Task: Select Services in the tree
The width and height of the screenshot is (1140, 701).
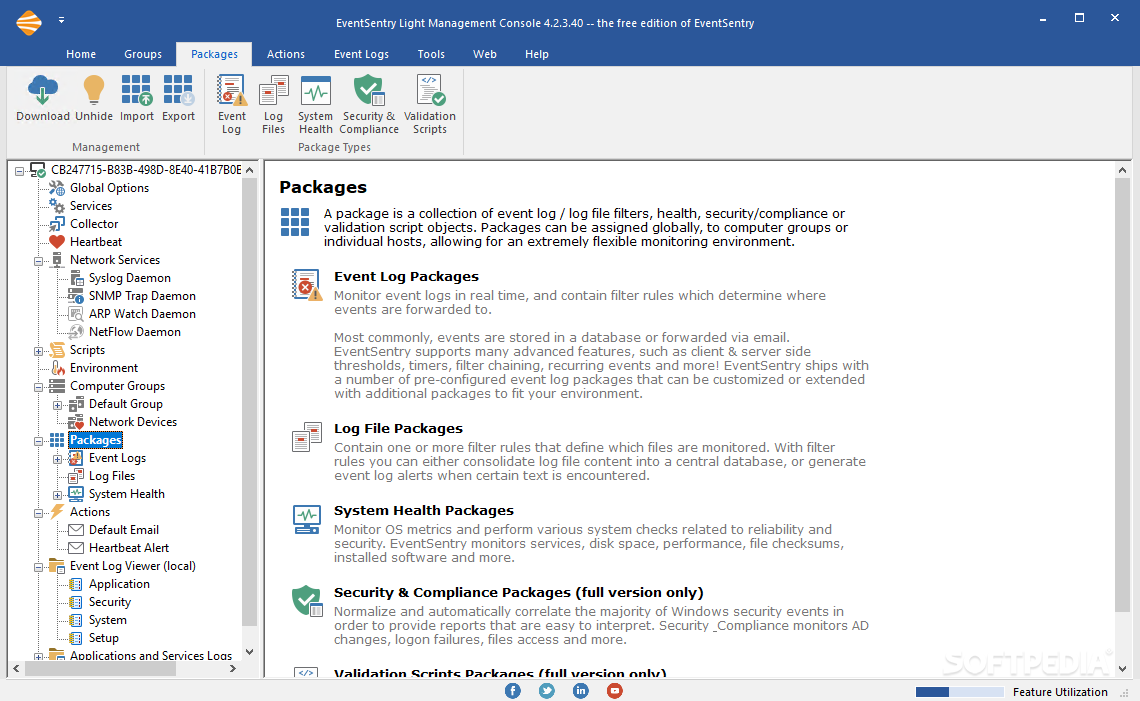Action: click(x=91, y=206)
